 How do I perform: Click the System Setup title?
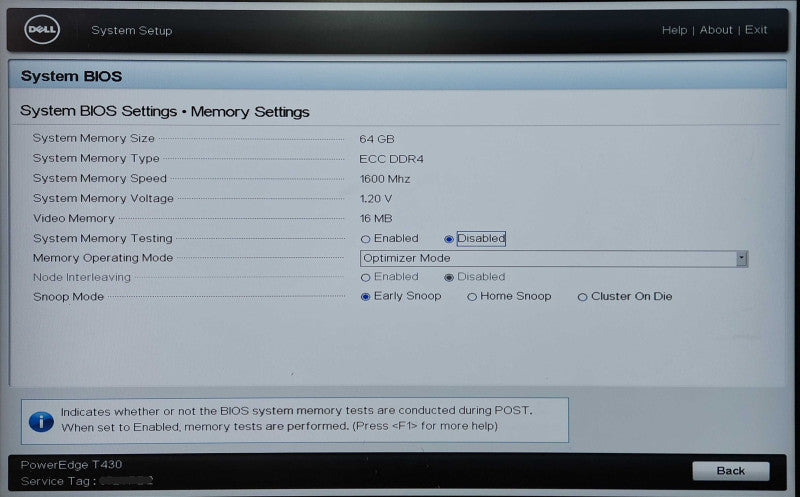pos(132,31)
